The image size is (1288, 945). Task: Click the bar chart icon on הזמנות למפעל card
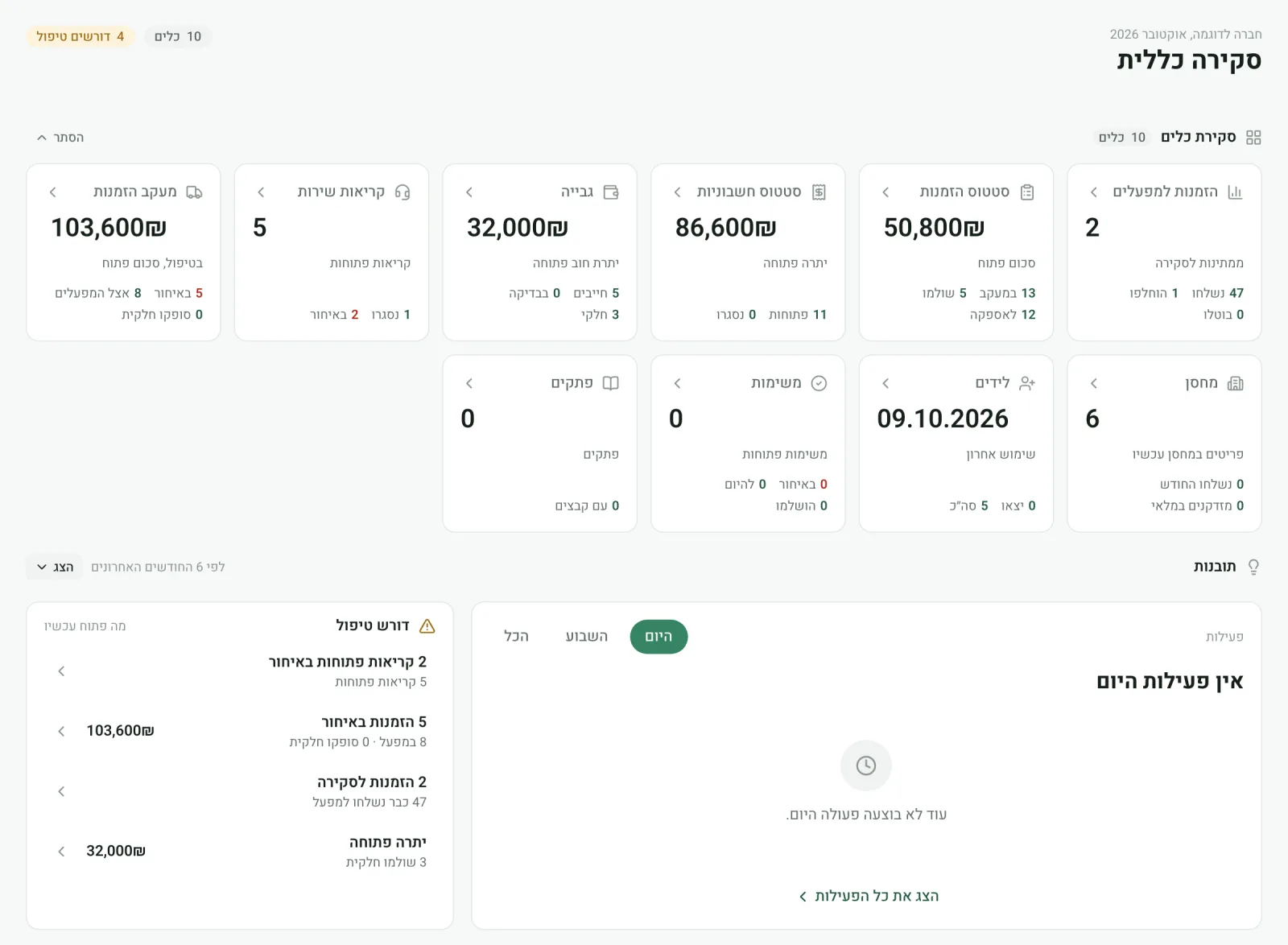[x=1235, y=192]
